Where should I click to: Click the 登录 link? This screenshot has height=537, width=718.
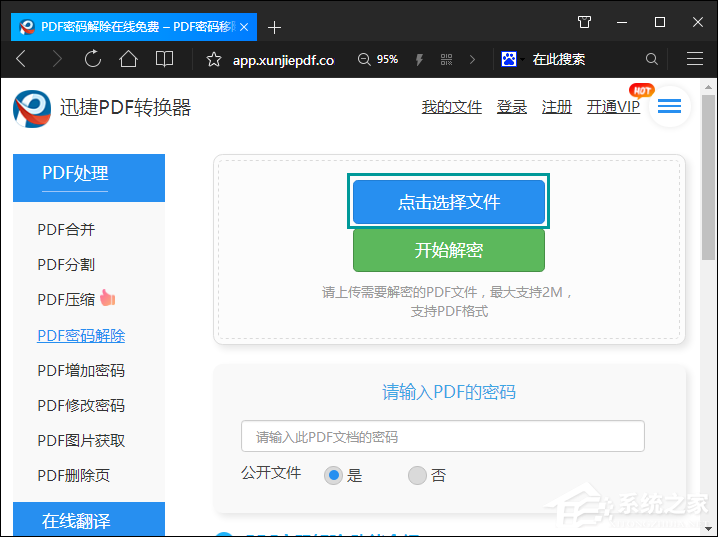point(511,107)
